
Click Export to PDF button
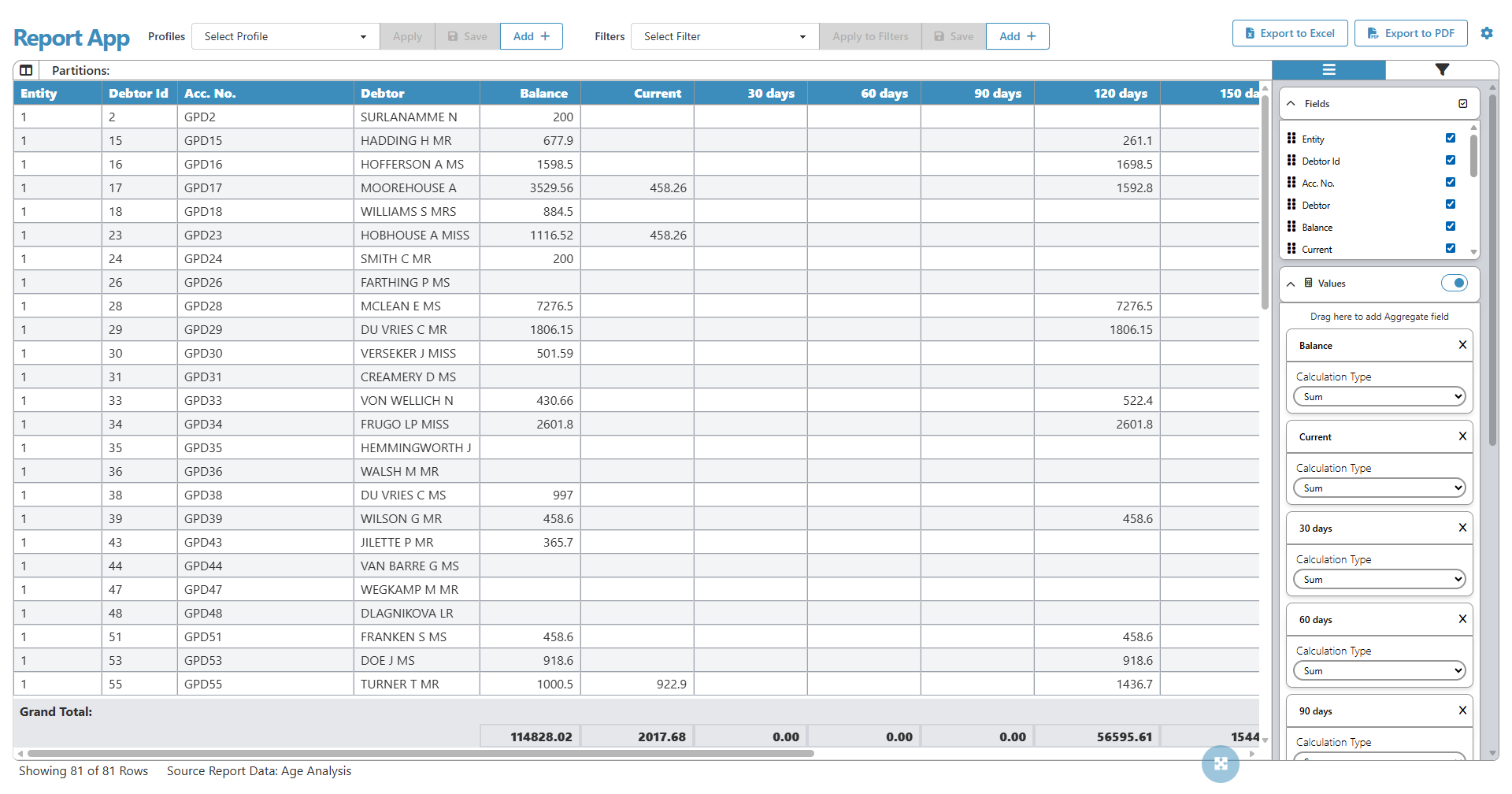pyautogui.click(x=1410, y=33)
